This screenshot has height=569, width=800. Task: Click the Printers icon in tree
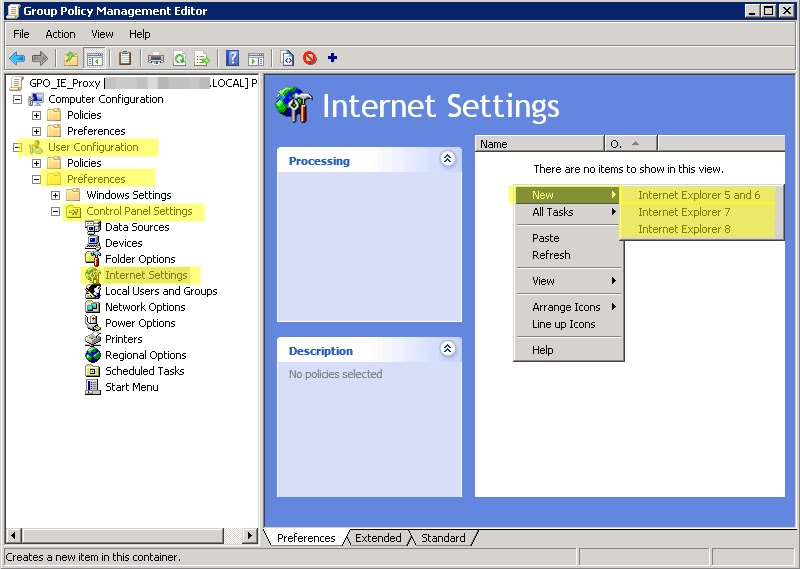pos(93,339)
